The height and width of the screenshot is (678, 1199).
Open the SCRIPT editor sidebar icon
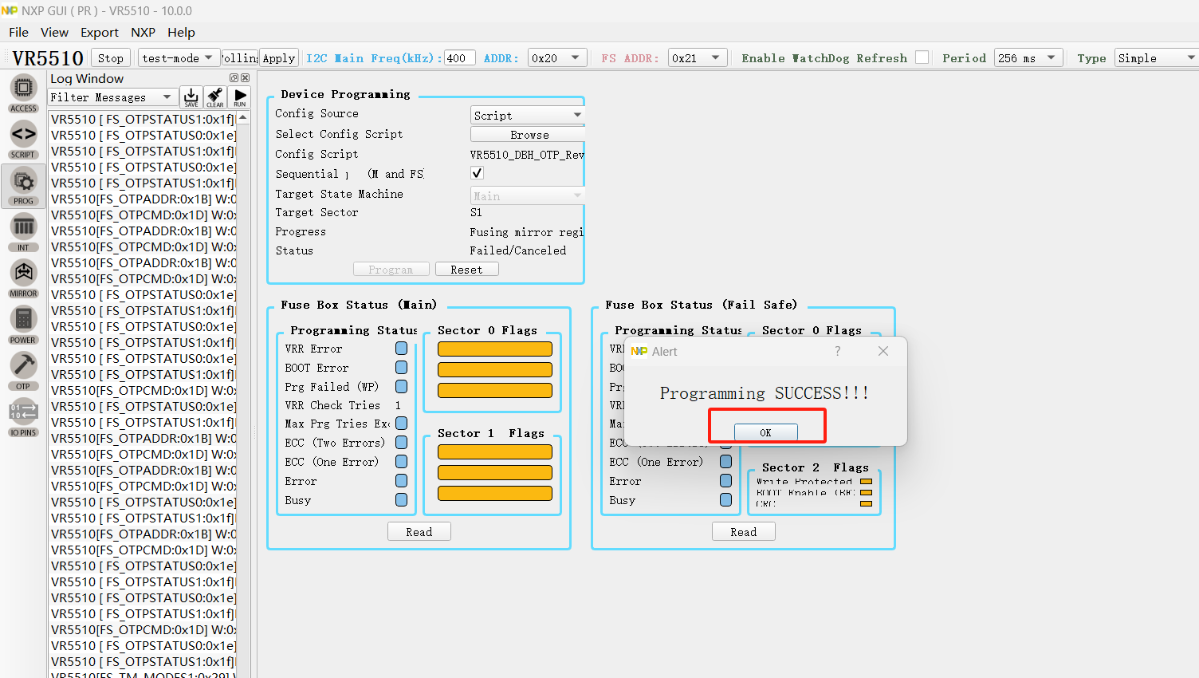click(x=23, y=138)
